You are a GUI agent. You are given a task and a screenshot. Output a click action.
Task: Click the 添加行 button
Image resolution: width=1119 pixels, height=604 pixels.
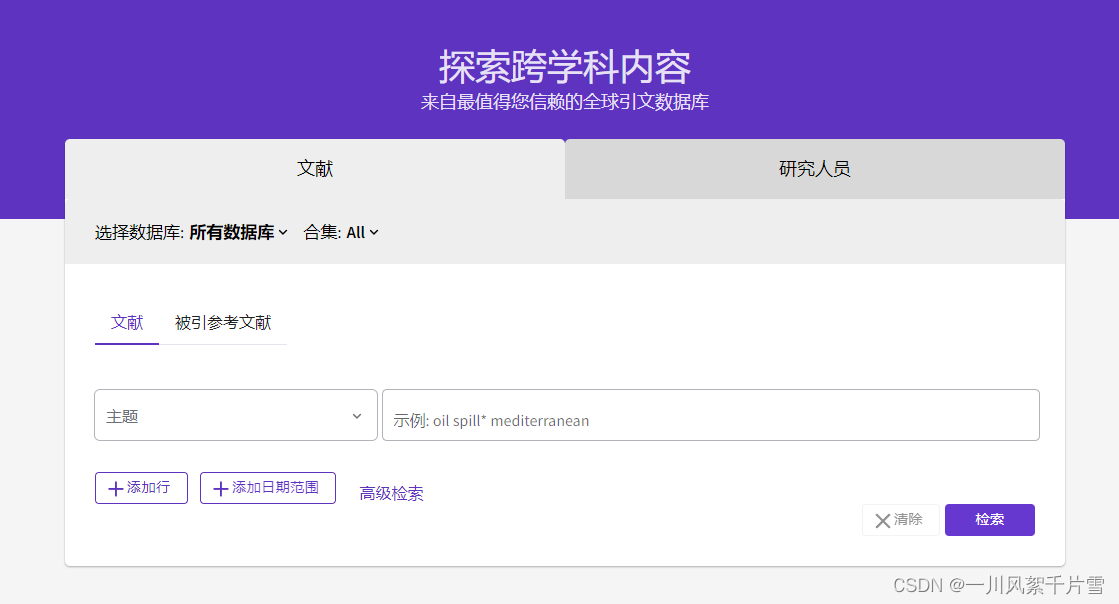coord(141,488)
